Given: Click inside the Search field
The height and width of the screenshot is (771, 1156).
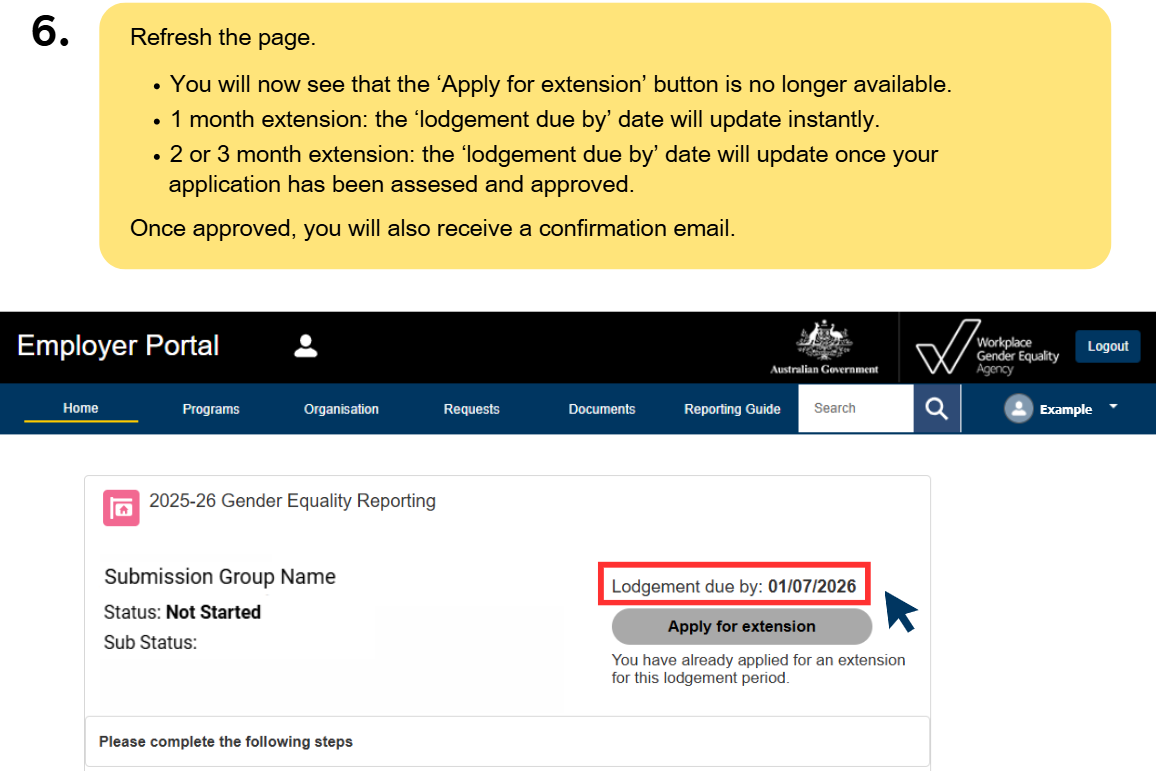Looking at the screenshot, I should pyautogui.click(x=855, y=408).
